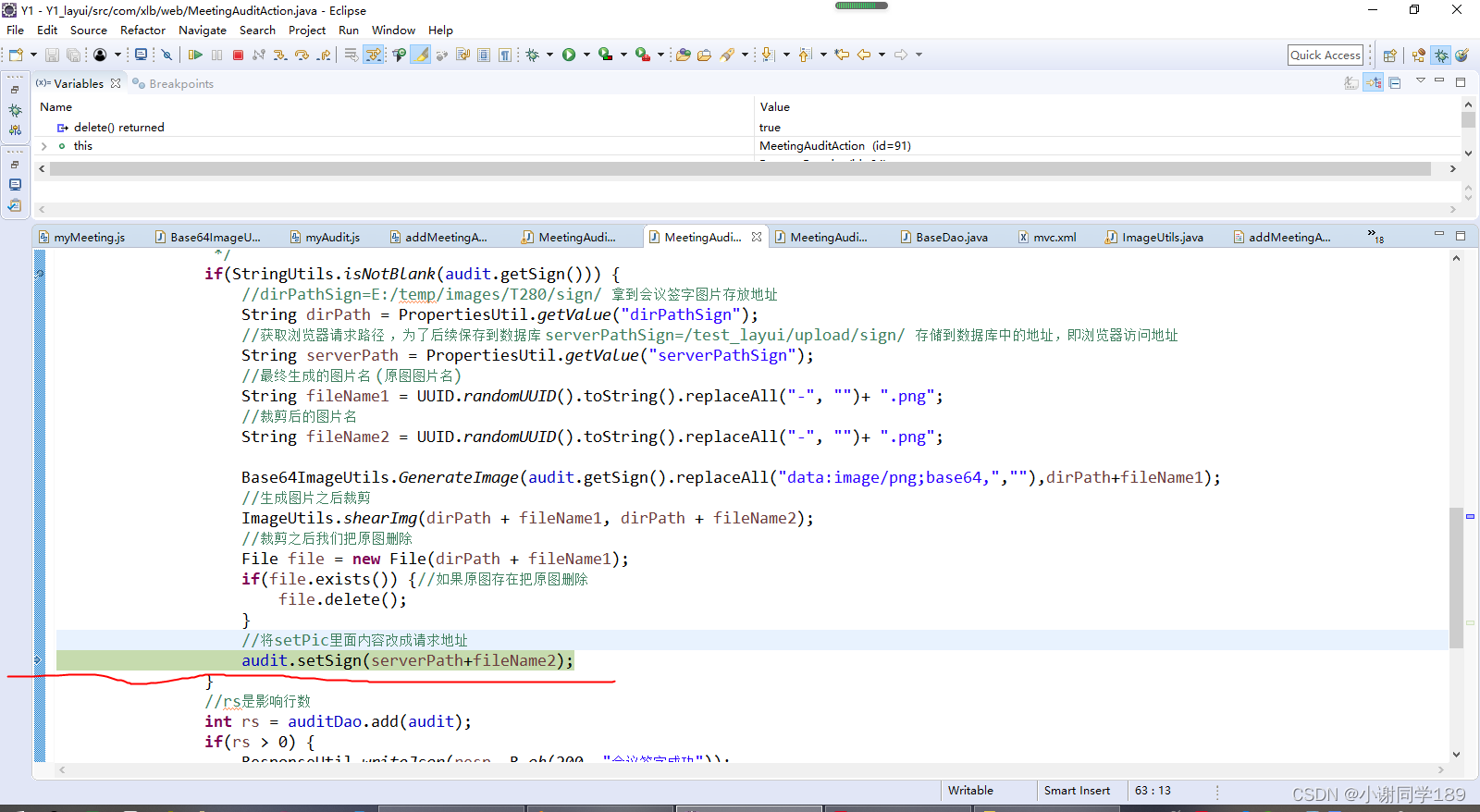Viewport: 1480px width, 812px height.
Task: Switch to the Breakpoints tab
Action: [173, 83]
